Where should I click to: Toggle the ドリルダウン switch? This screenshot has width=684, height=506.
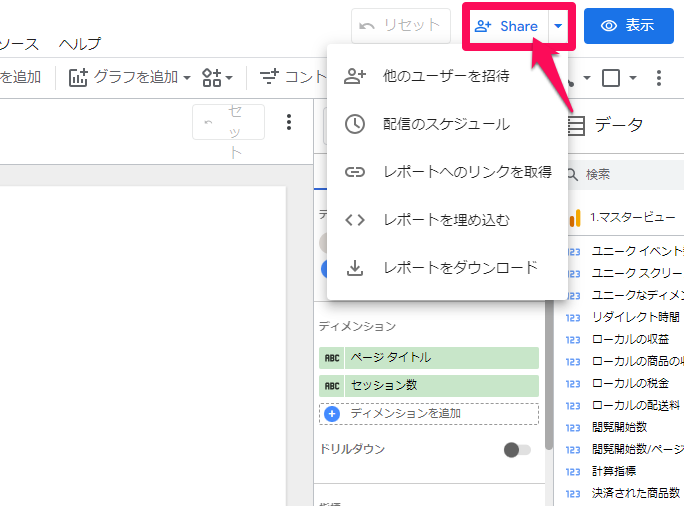[517, 449]
